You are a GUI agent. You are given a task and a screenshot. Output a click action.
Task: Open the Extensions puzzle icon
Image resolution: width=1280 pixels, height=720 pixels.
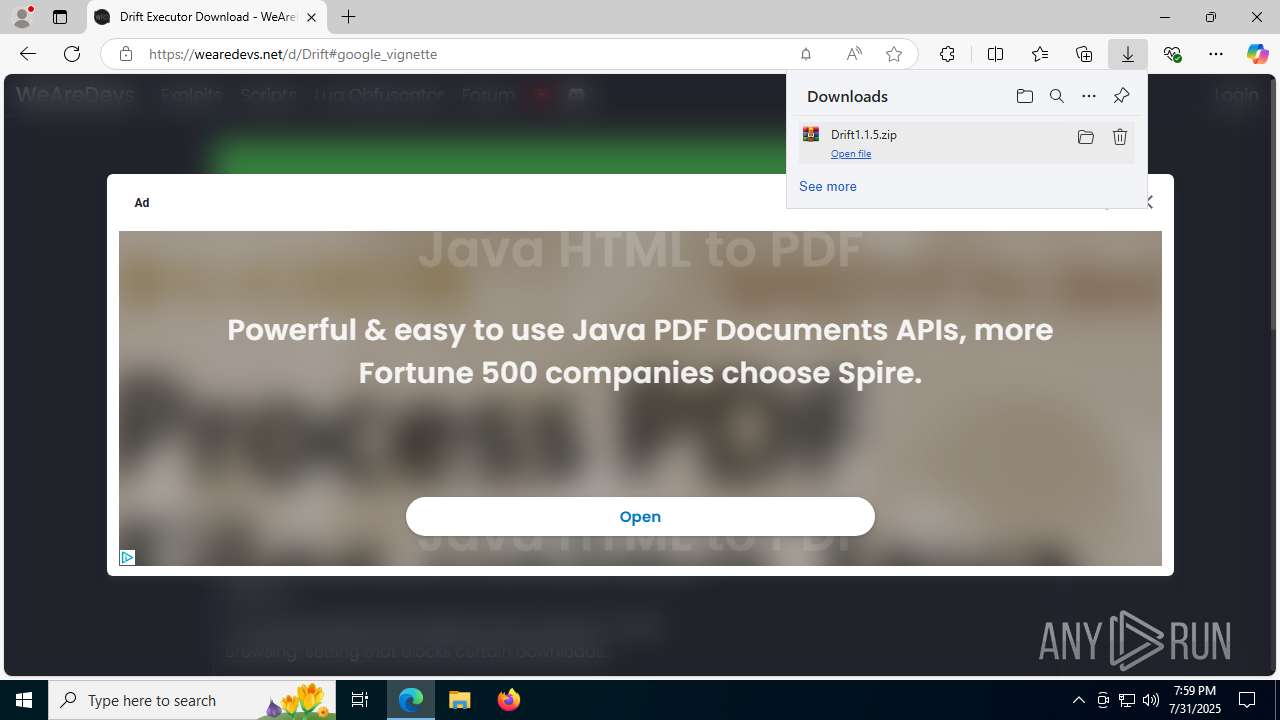point(947,54)
